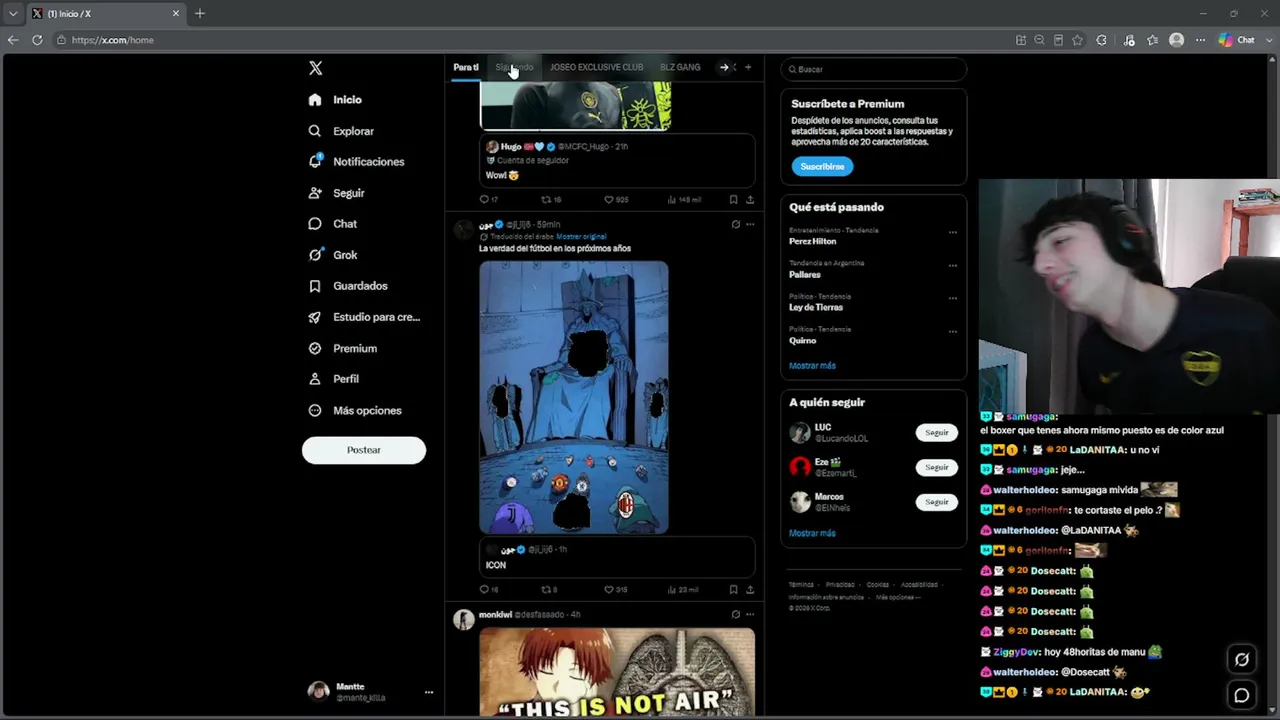Open the blue throne artwork image
The width and height of the screenshot is (1280, 720).
click(x=574, y=398)
